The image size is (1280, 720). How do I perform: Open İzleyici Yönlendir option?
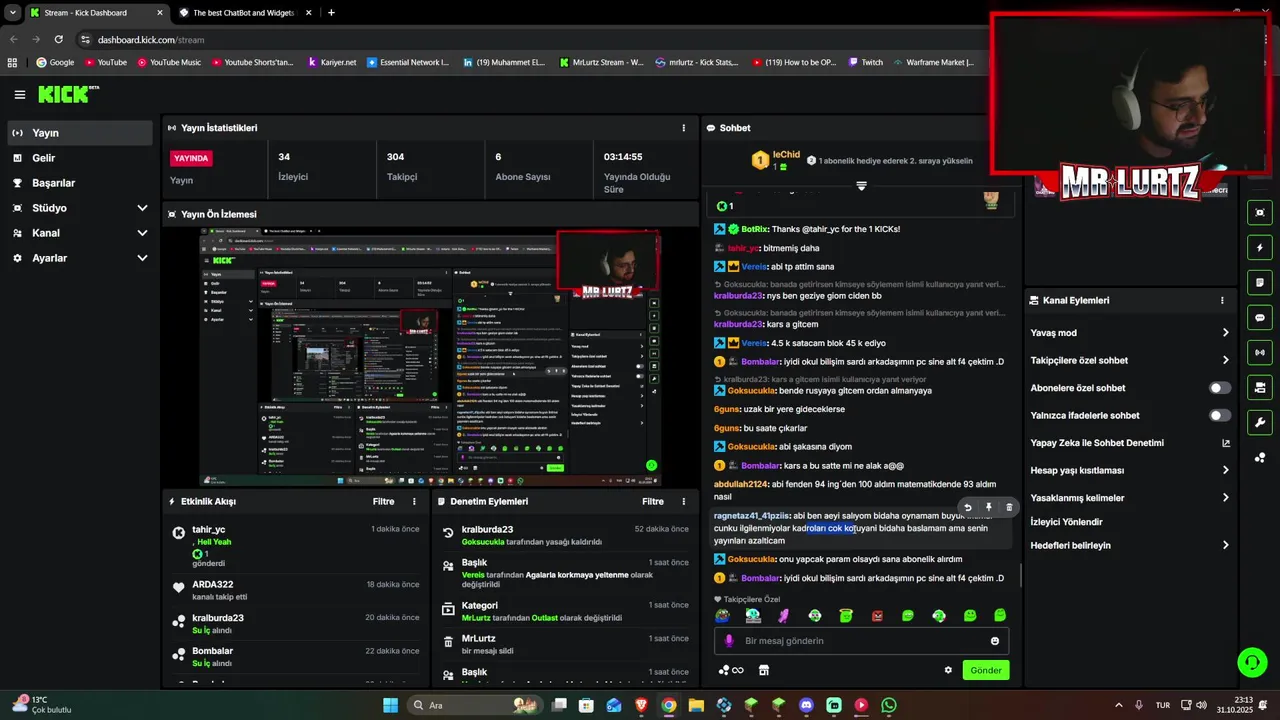(x=1067, y=522)
